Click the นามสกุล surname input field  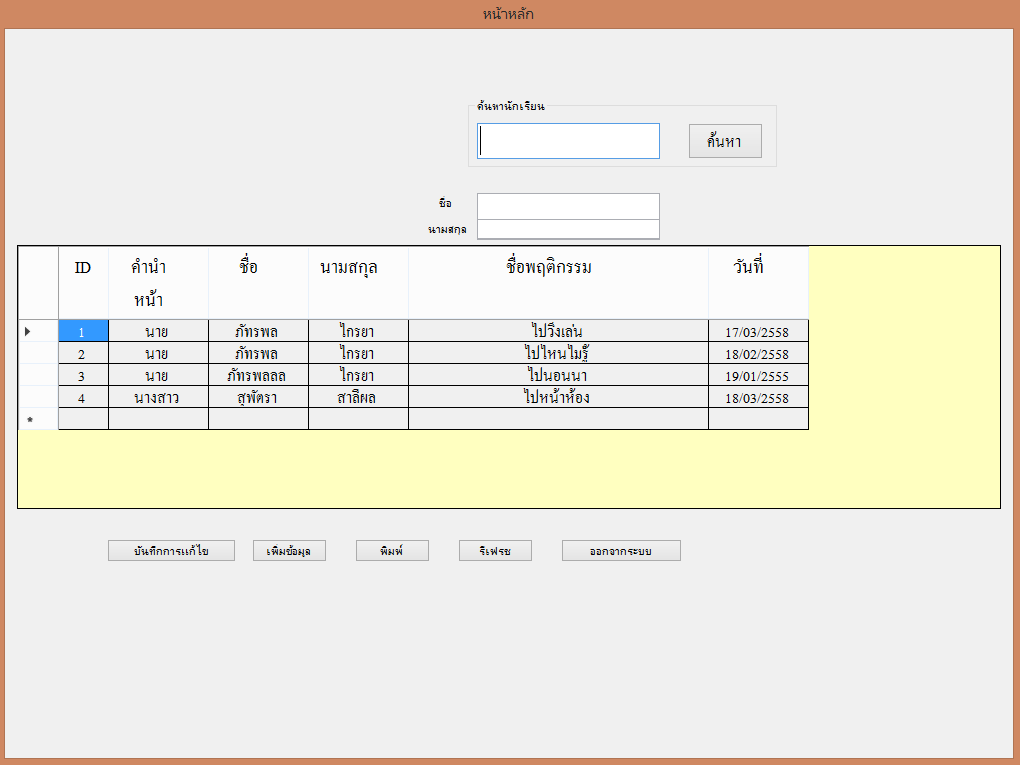(568, 230)
